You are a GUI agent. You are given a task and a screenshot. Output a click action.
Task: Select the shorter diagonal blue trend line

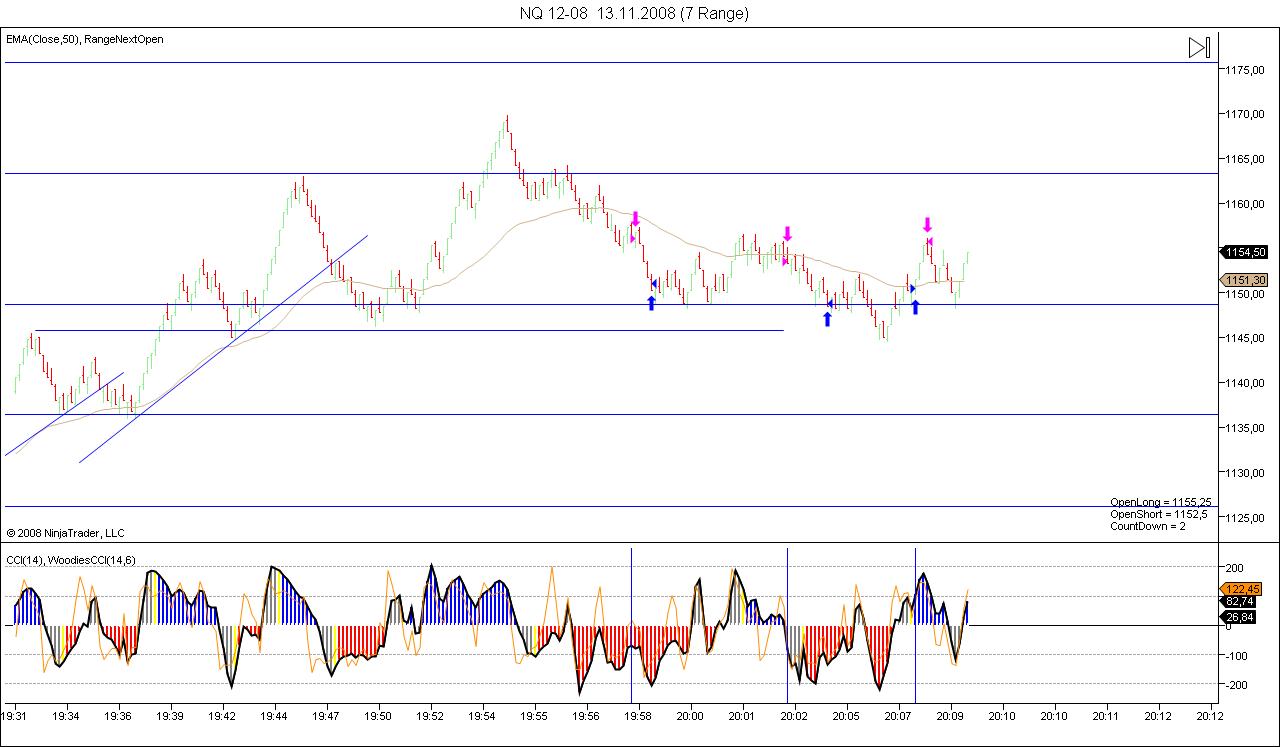[x=64, y=414]
